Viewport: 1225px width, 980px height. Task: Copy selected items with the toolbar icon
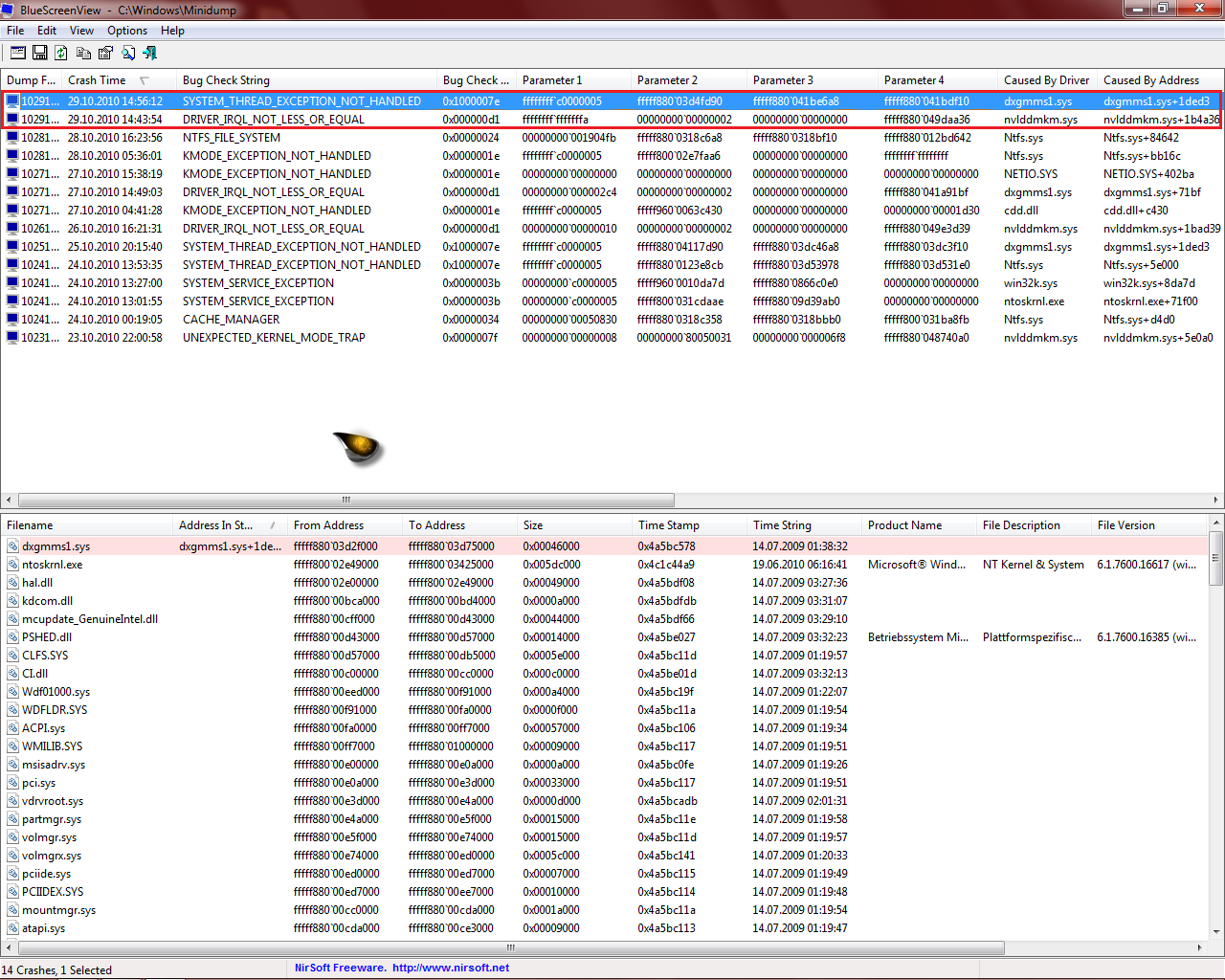pyautogui.click(x=83, y=53)
